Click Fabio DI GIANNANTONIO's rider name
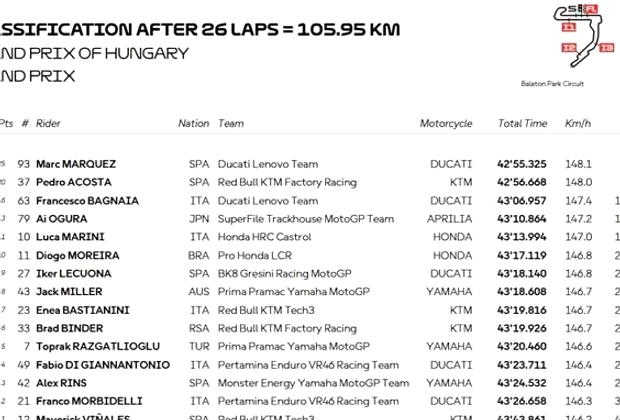This screenshot has height=420, width=620. click(103, 365)
